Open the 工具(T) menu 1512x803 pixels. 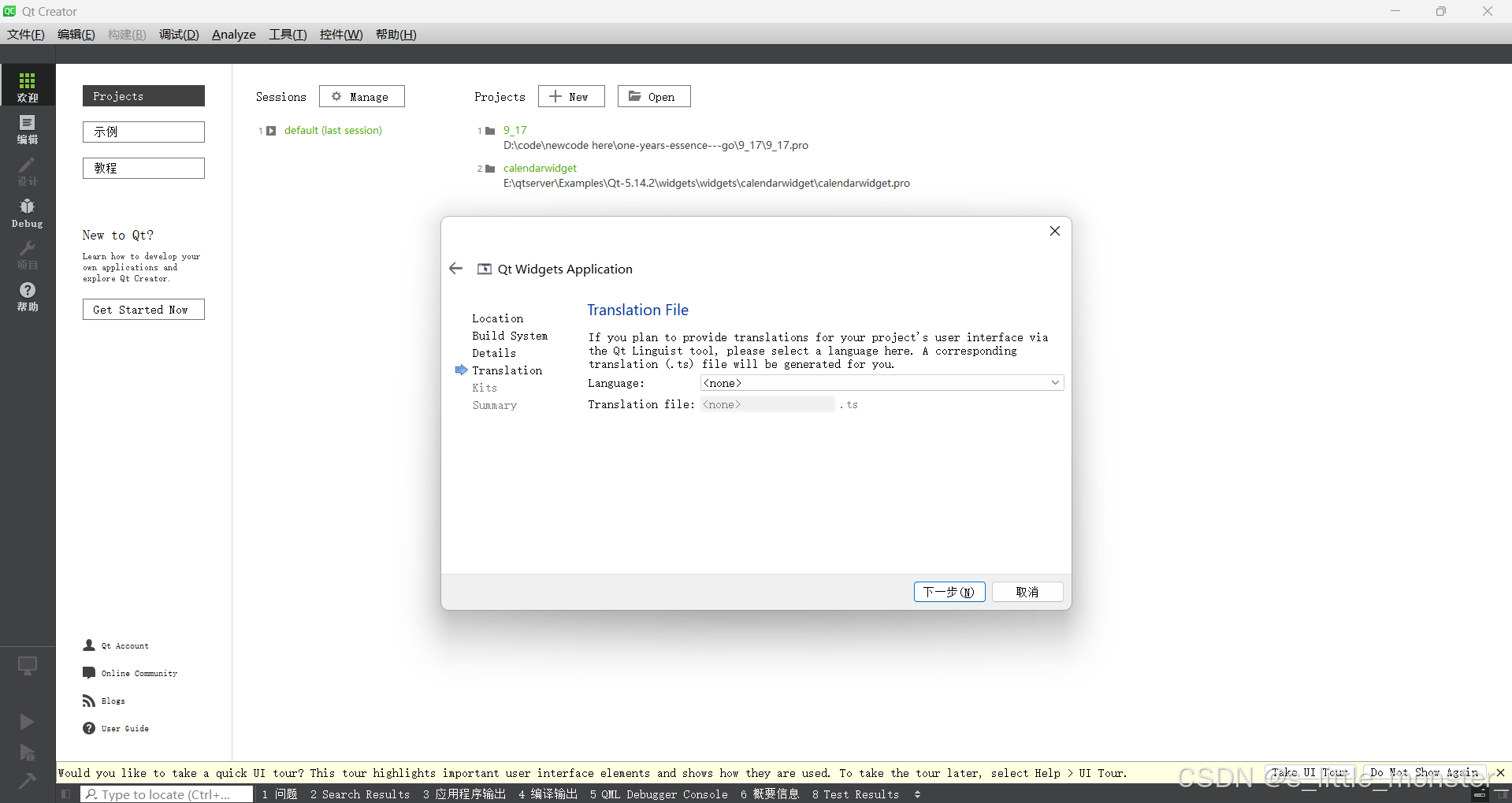click(288, 34)
